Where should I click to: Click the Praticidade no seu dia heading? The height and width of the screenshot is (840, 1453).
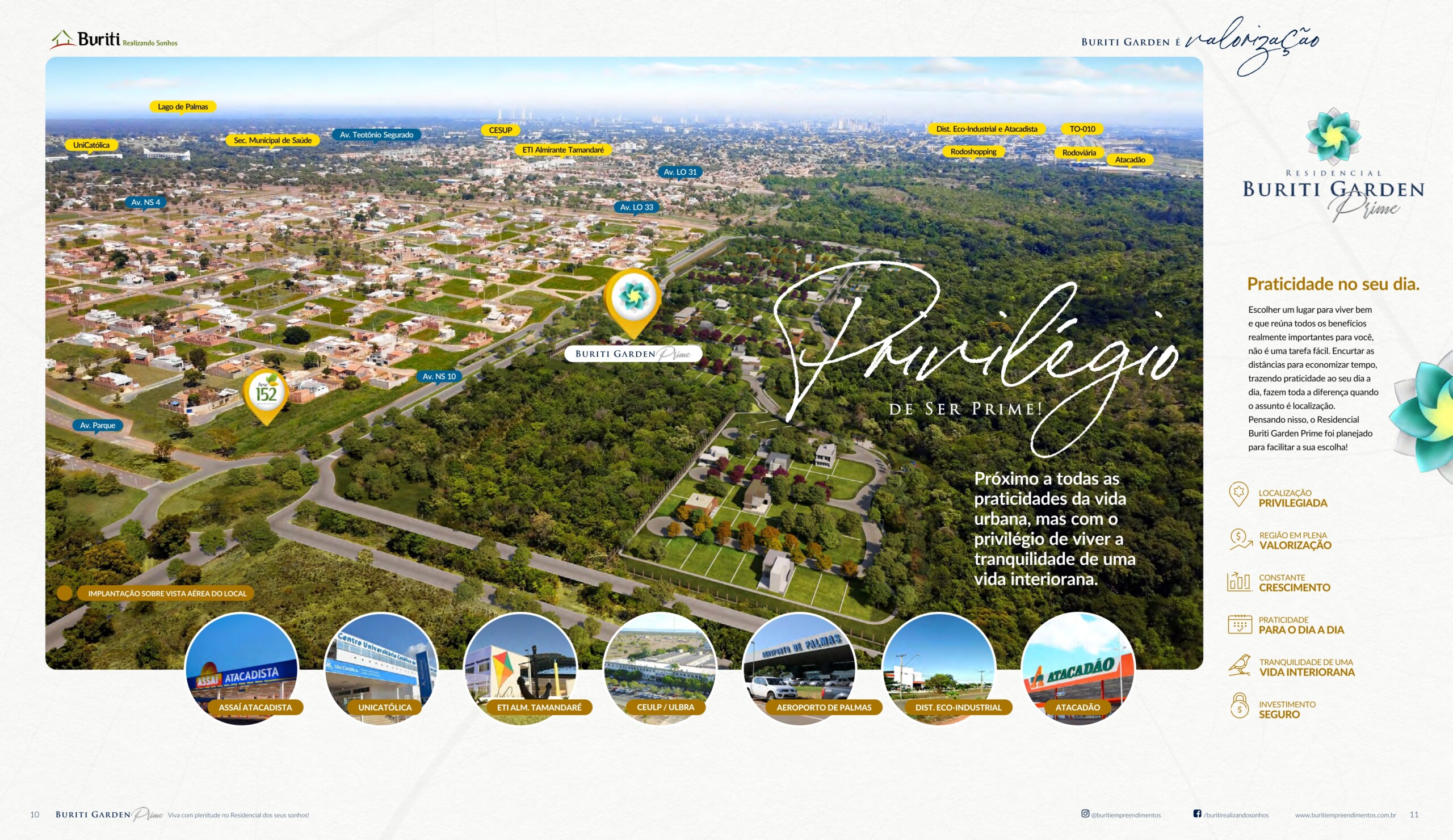1333,284
